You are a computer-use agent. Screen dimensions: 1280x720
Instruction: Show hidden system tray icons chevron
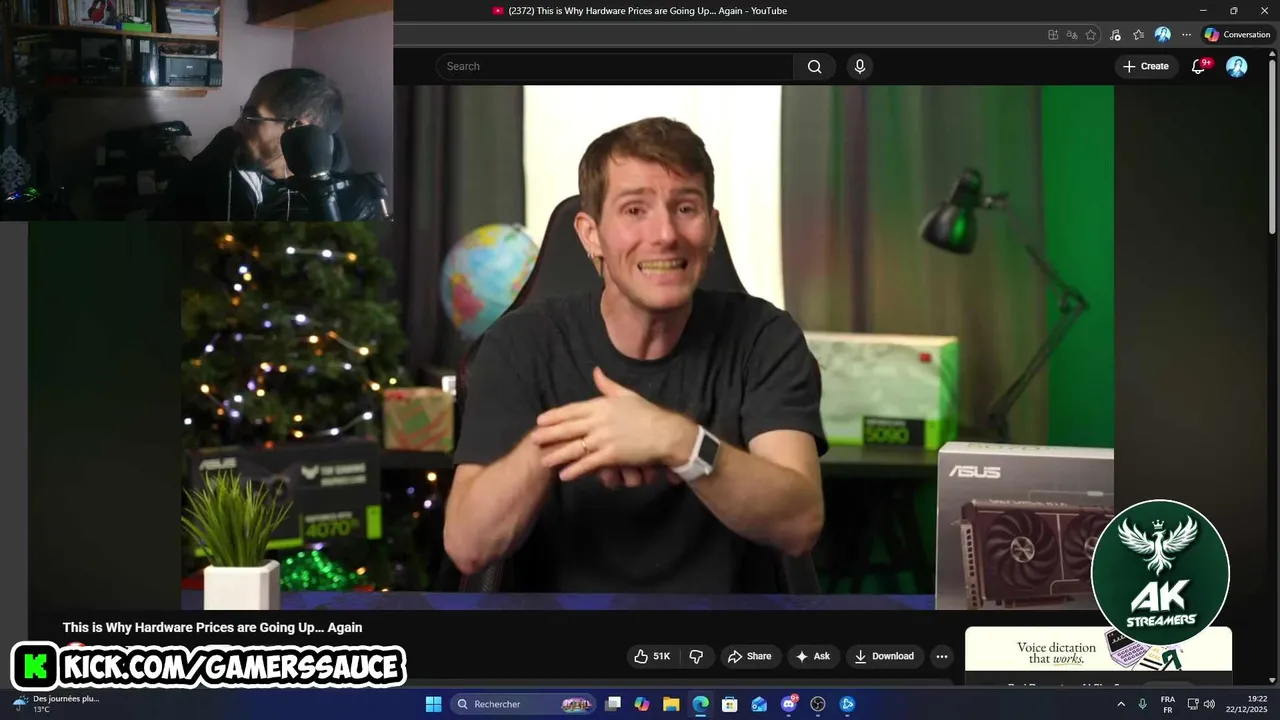click(x=1121, y=704)
